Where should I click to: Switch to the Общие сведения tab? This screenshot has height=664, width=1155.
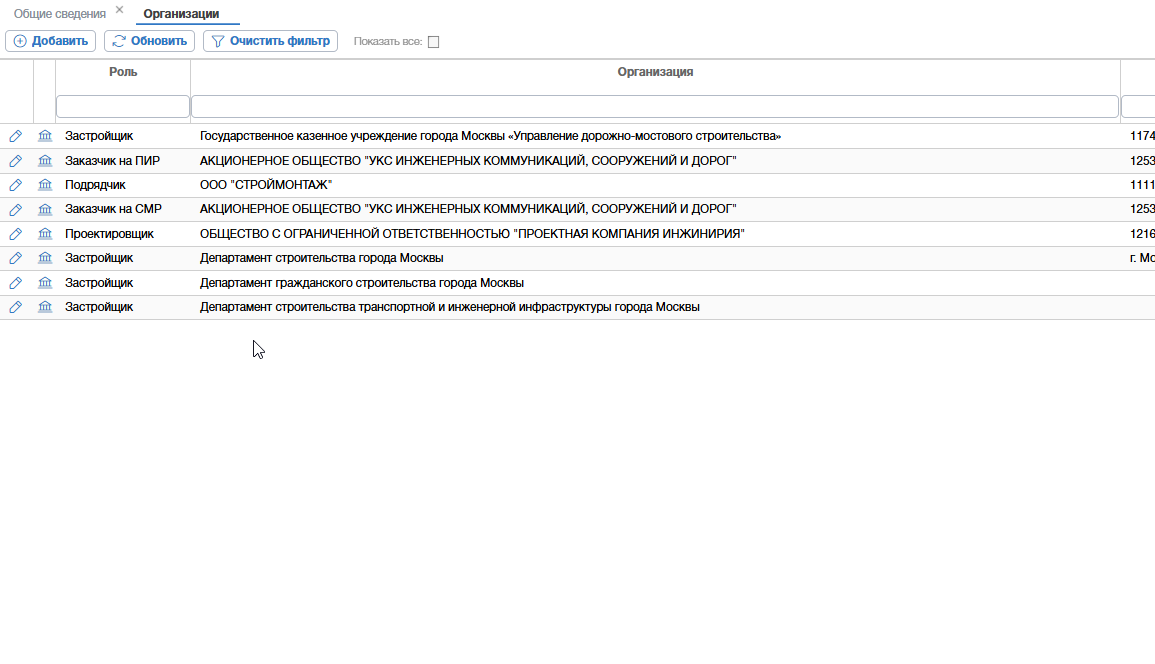pyautogui.click(x=60, y=14)
